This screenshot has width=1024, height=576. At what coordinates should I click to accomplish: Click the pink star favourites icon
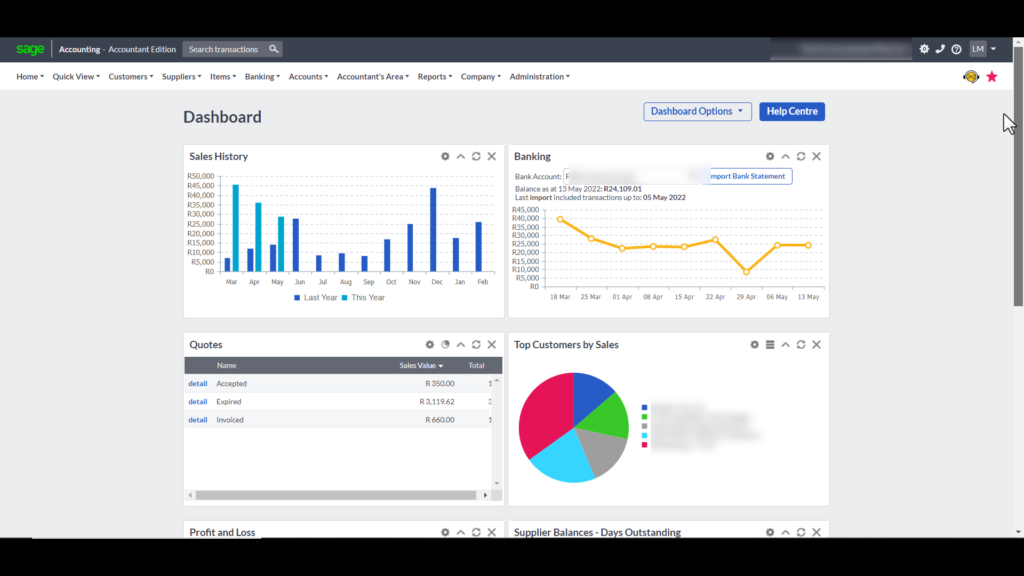[x=992, y=76]
